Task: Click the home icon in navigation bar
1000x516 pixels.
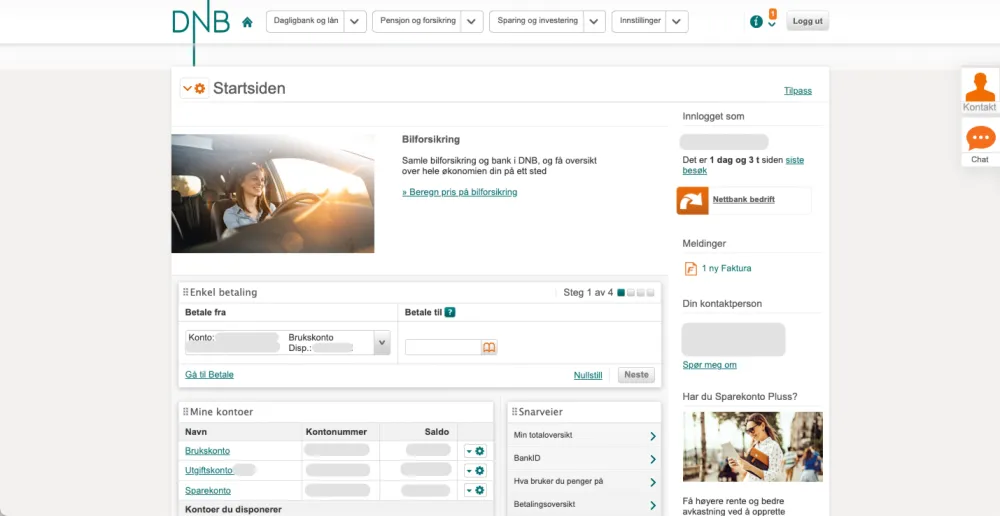Action: [247, 22]
